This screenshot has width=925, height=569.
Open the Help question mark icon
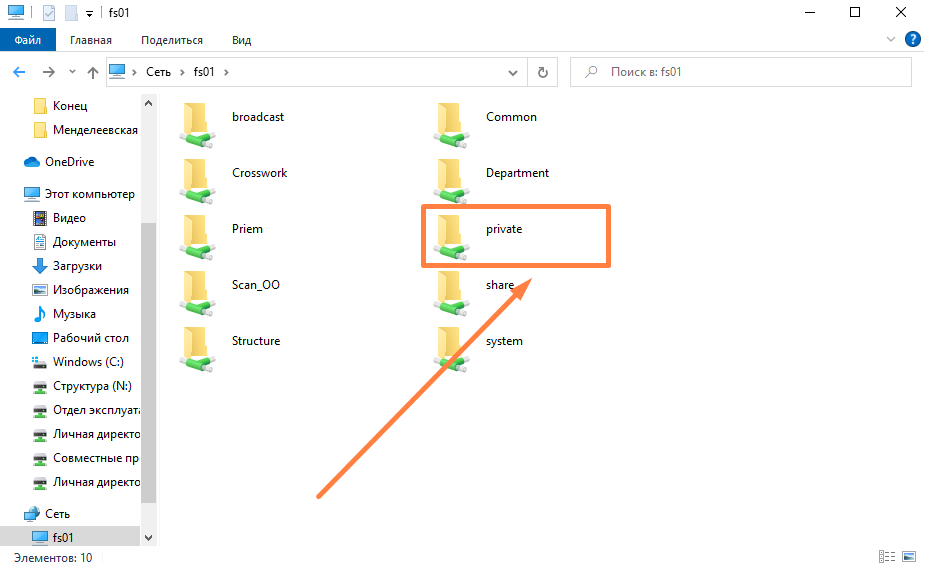point(912,40)
